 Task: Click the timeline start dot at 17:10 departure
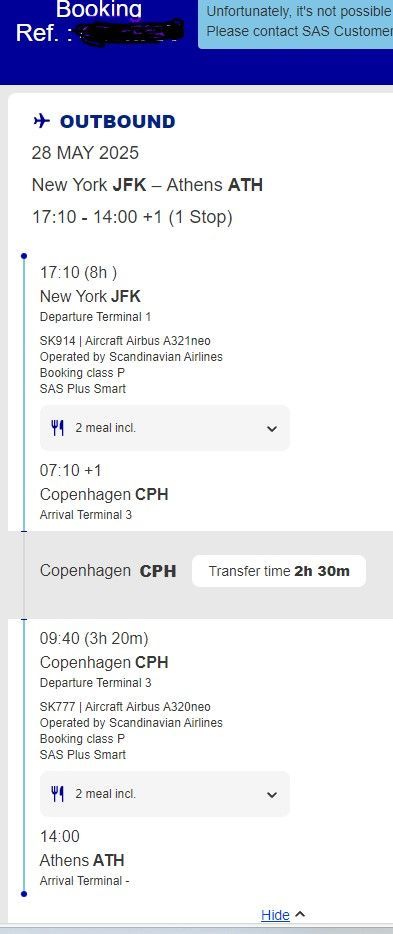click(x=24, y=256)
